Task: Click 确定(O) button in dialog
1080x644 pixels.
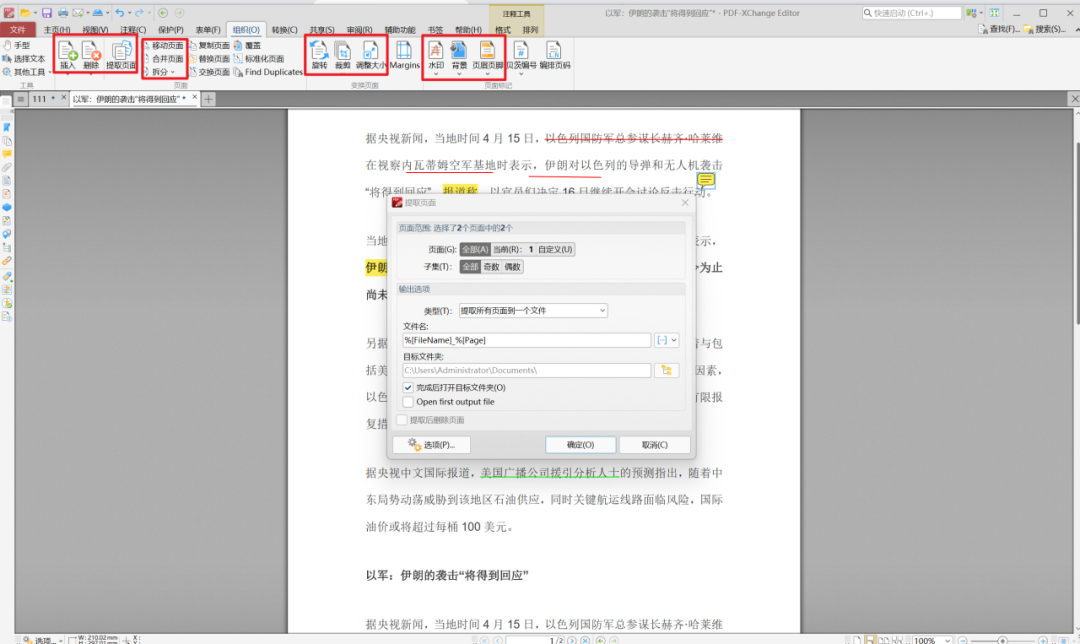Action: point(580,445)
